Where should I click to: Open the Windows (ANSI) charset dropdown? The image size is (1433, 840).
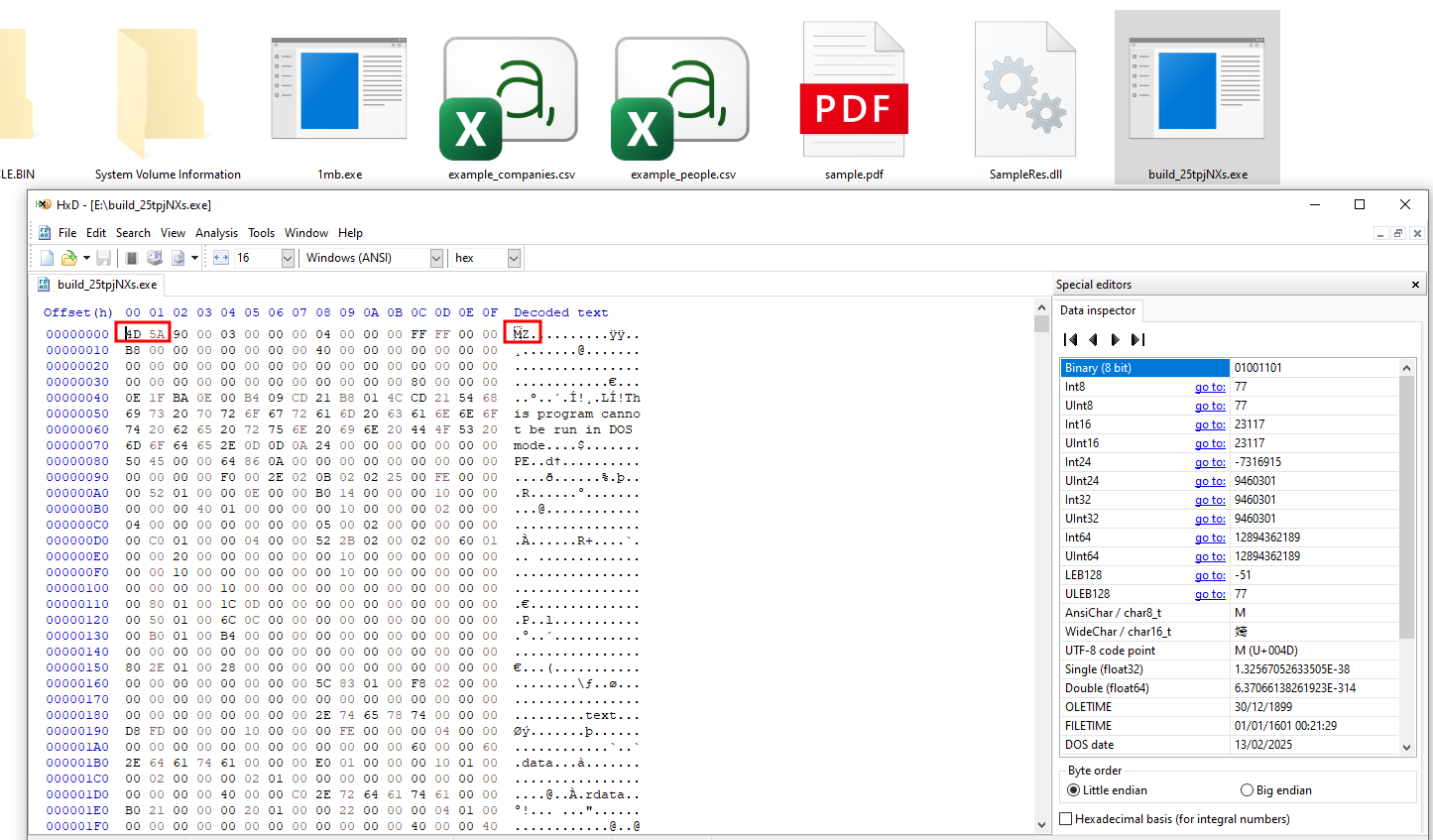(436, 258)
